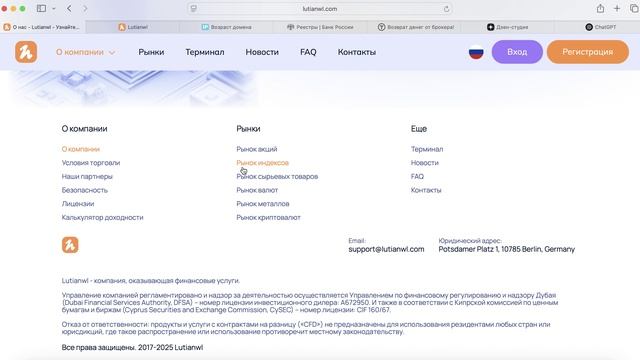Image resolution: width=640 pixels, height=360 pixels.
Task: Open the Безопасность link
Action: (84, 190)
